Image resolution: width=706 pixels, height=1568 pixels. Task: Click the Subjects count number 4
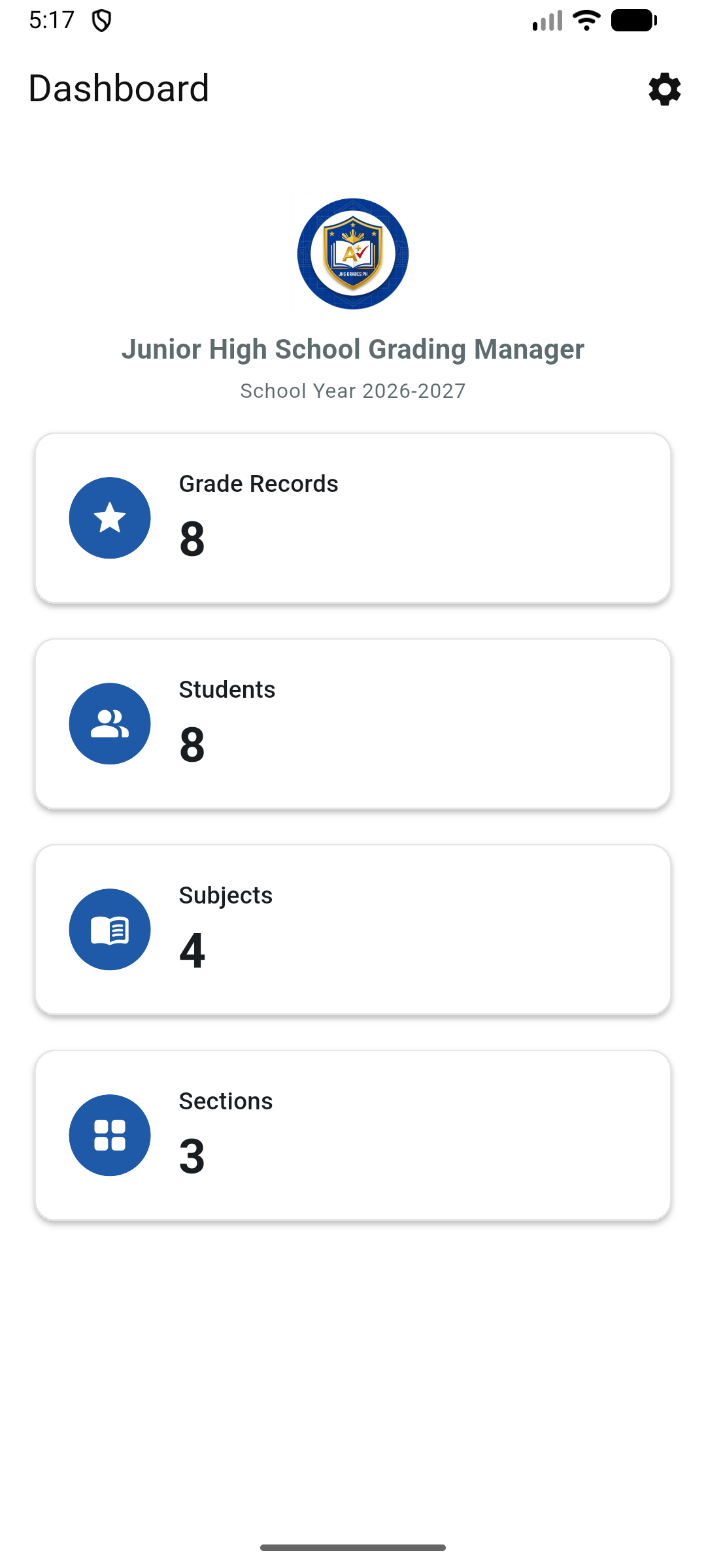pos(192,951)
